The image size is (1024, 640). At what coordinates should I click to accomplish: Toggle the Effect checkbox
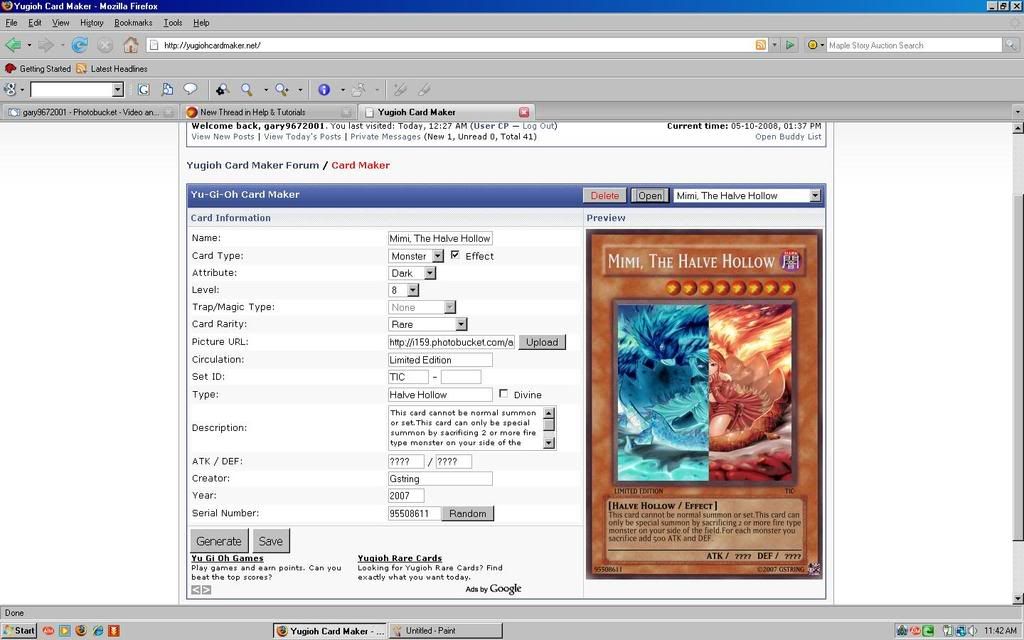[x=455, y=255]
